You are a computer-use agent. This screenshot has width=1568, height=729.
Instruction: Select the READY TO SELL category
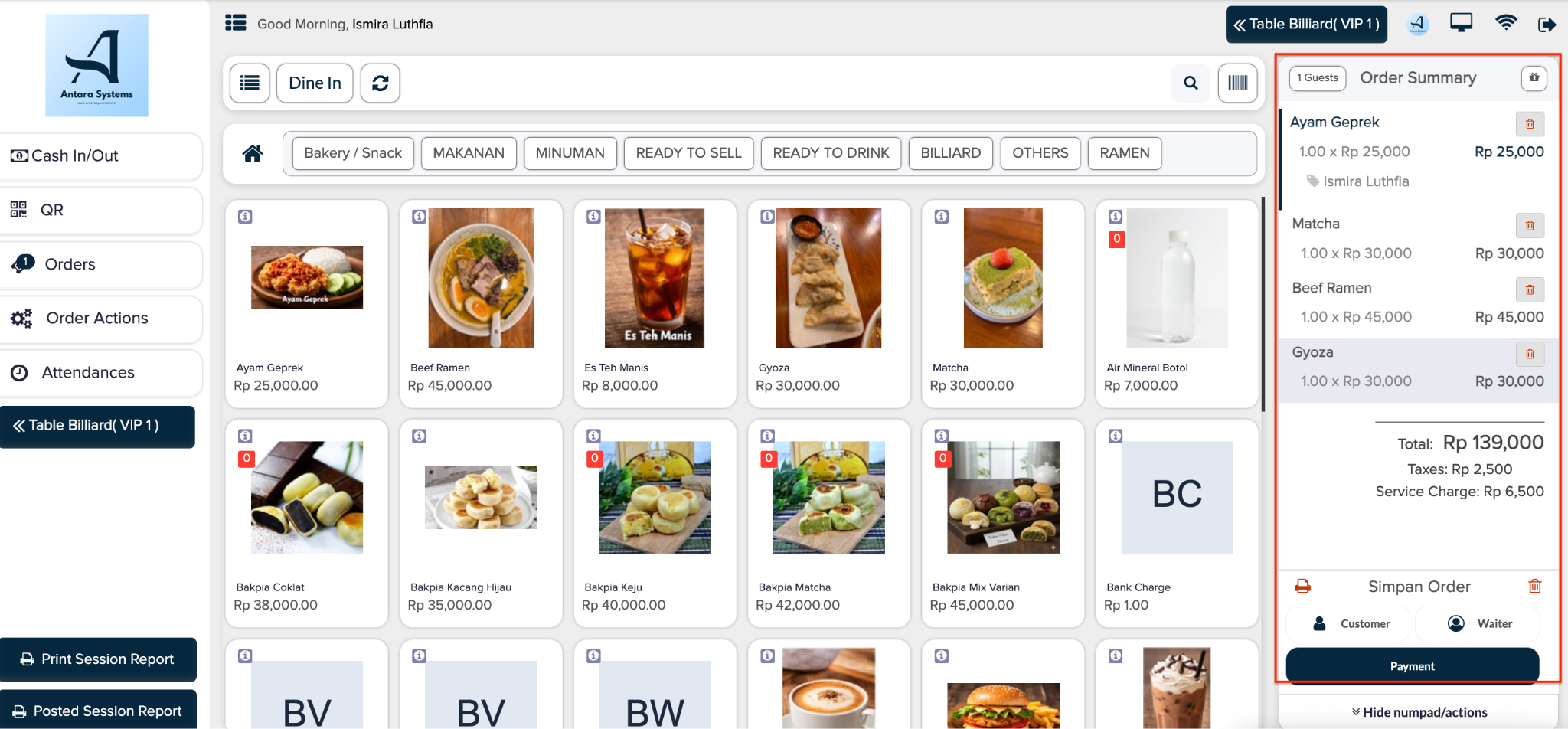click(x=688, y=153)
